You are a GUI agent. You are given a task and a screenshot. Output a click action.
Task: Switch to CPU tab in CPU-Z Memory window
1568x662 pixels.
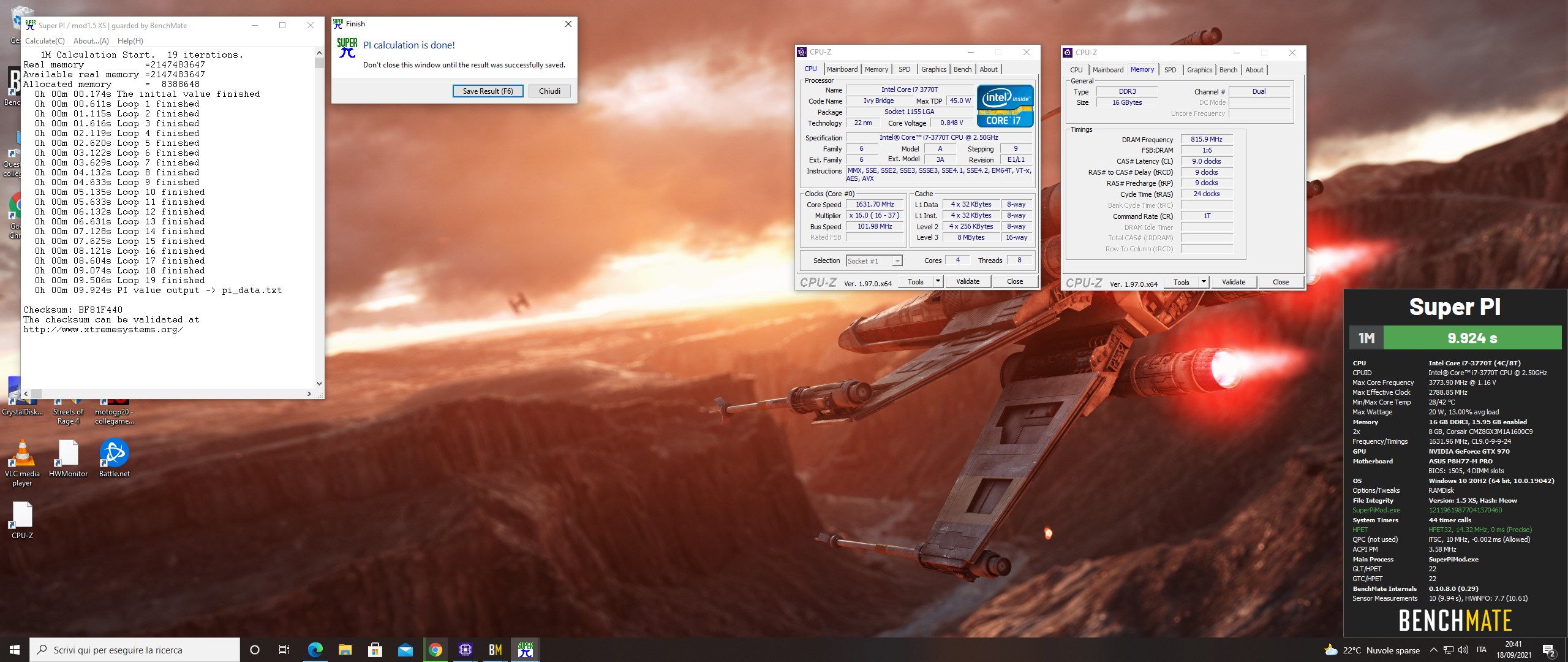point(1076,70)
